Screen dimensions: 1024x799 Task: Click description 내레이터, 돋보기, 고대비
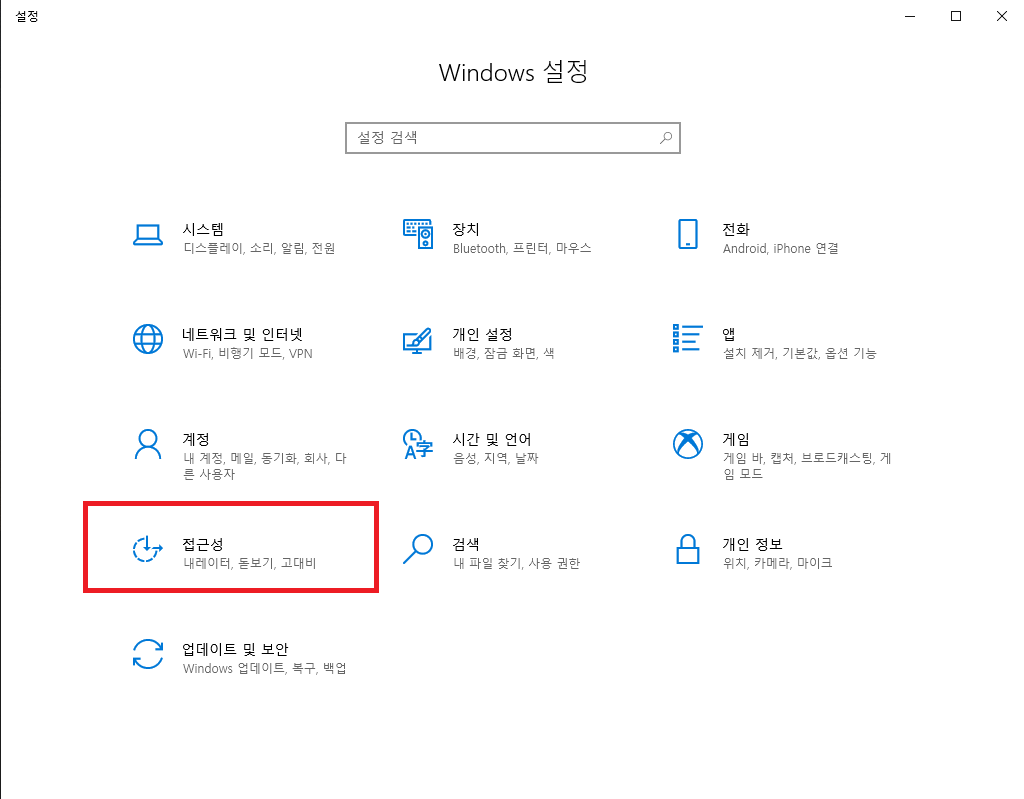point(249,563)
